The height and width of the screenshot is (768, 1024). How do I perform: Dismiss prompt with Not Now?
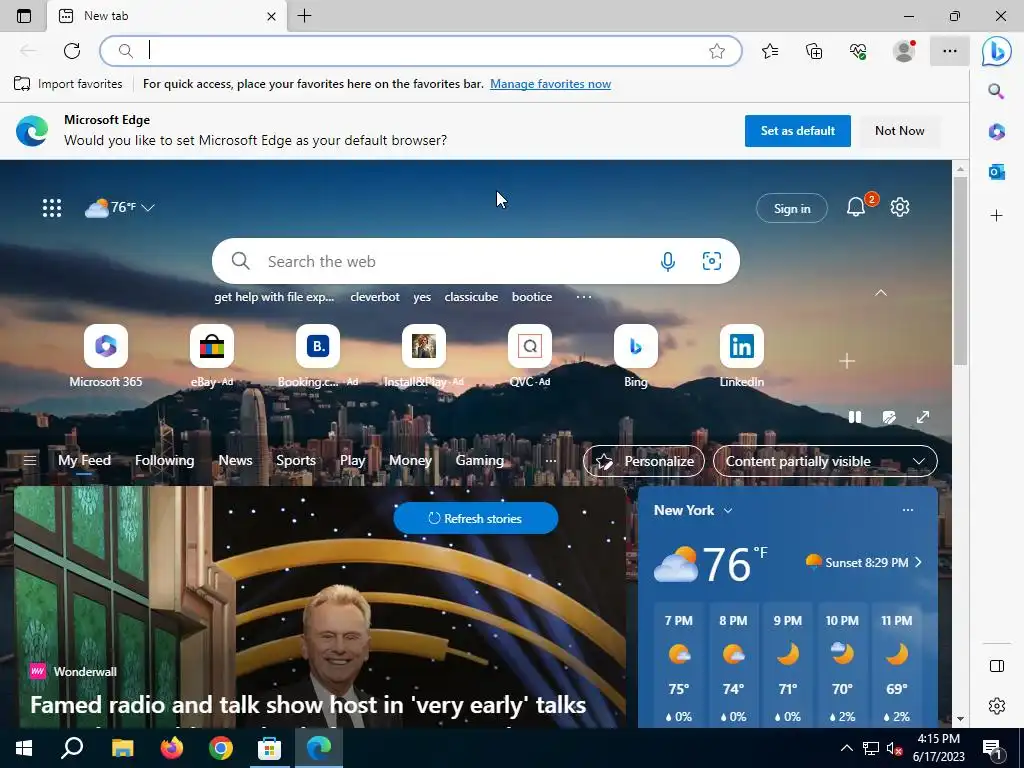point(899,131)
